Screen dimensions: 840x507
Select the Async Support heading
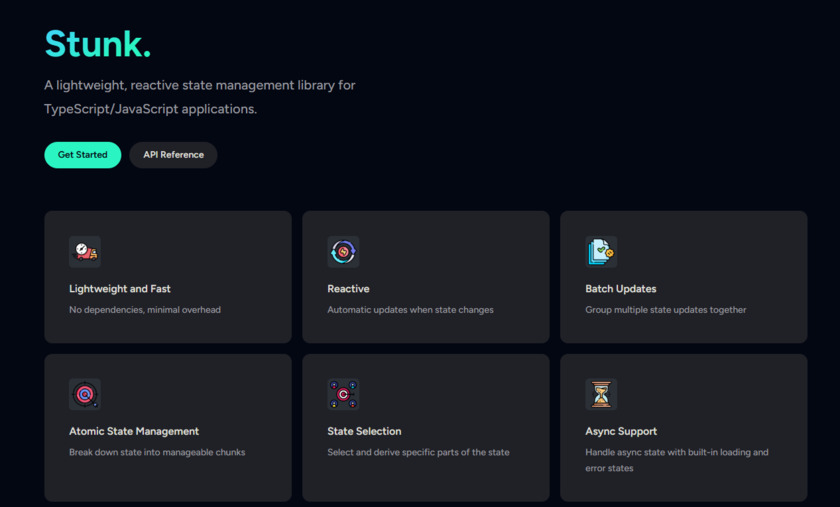(x=621, y=432)
